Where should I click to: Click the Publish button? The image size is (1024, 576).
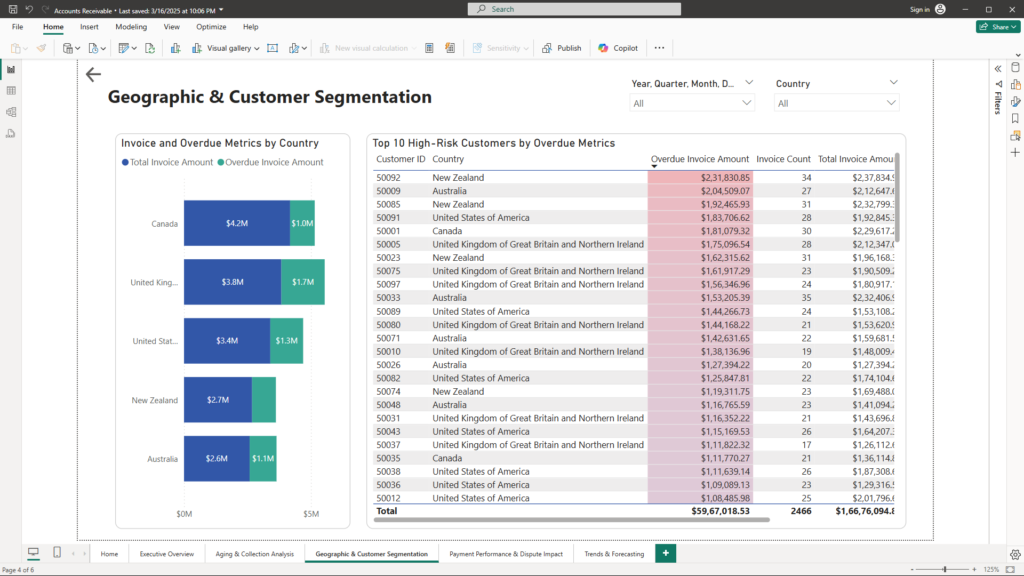[562, 48]
